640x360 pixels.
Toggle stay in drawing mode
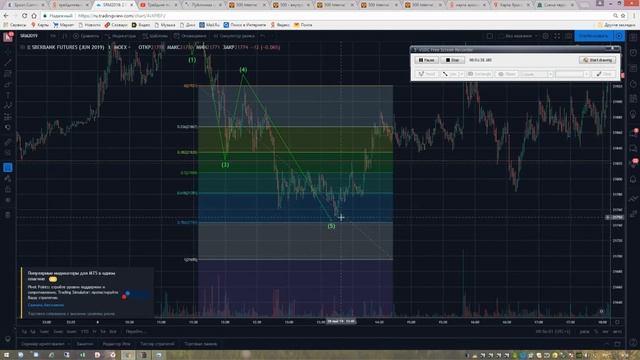coord(8,178)
